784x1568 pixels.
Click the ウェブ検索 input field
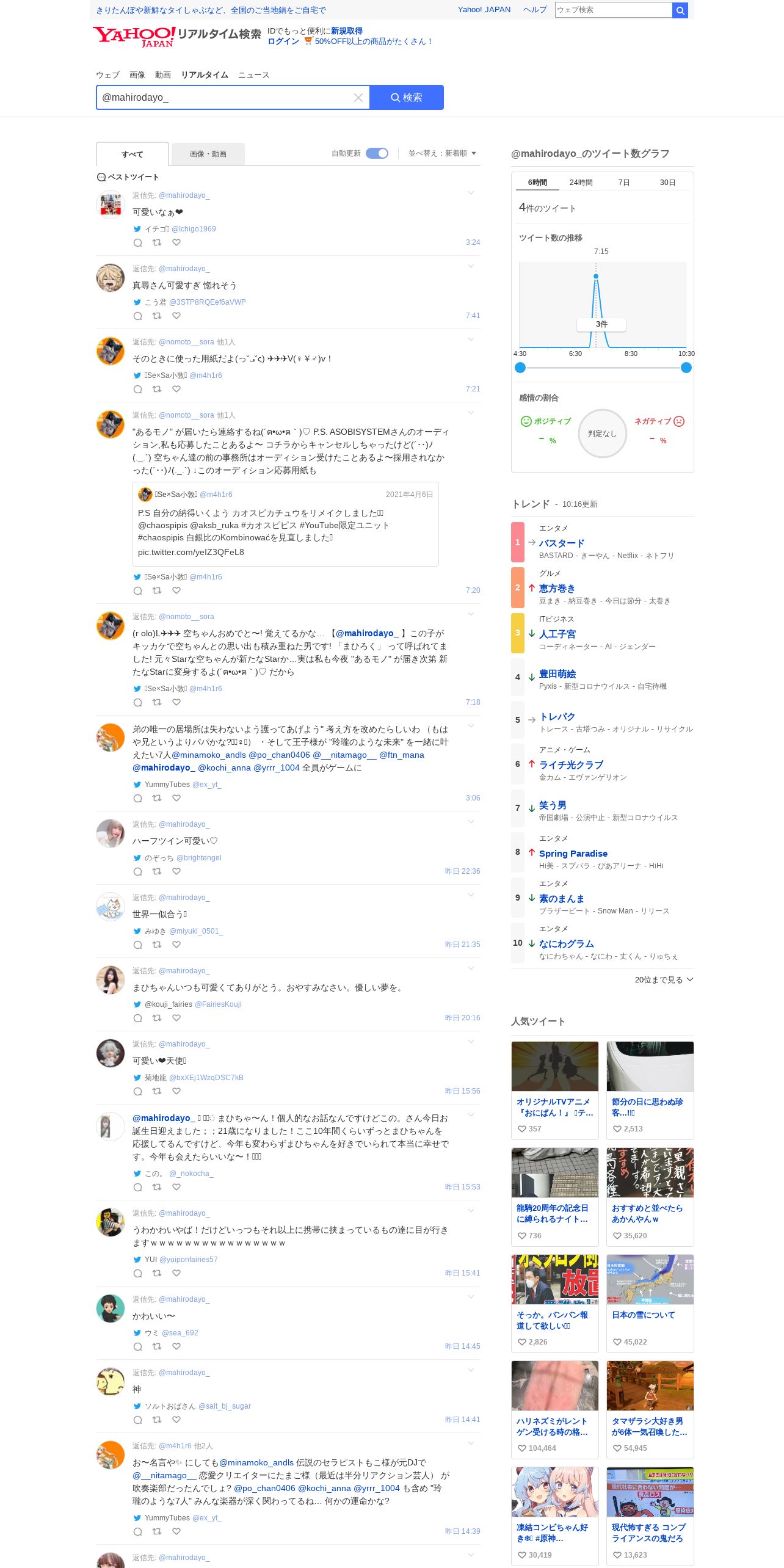click(x=614, y=10)
